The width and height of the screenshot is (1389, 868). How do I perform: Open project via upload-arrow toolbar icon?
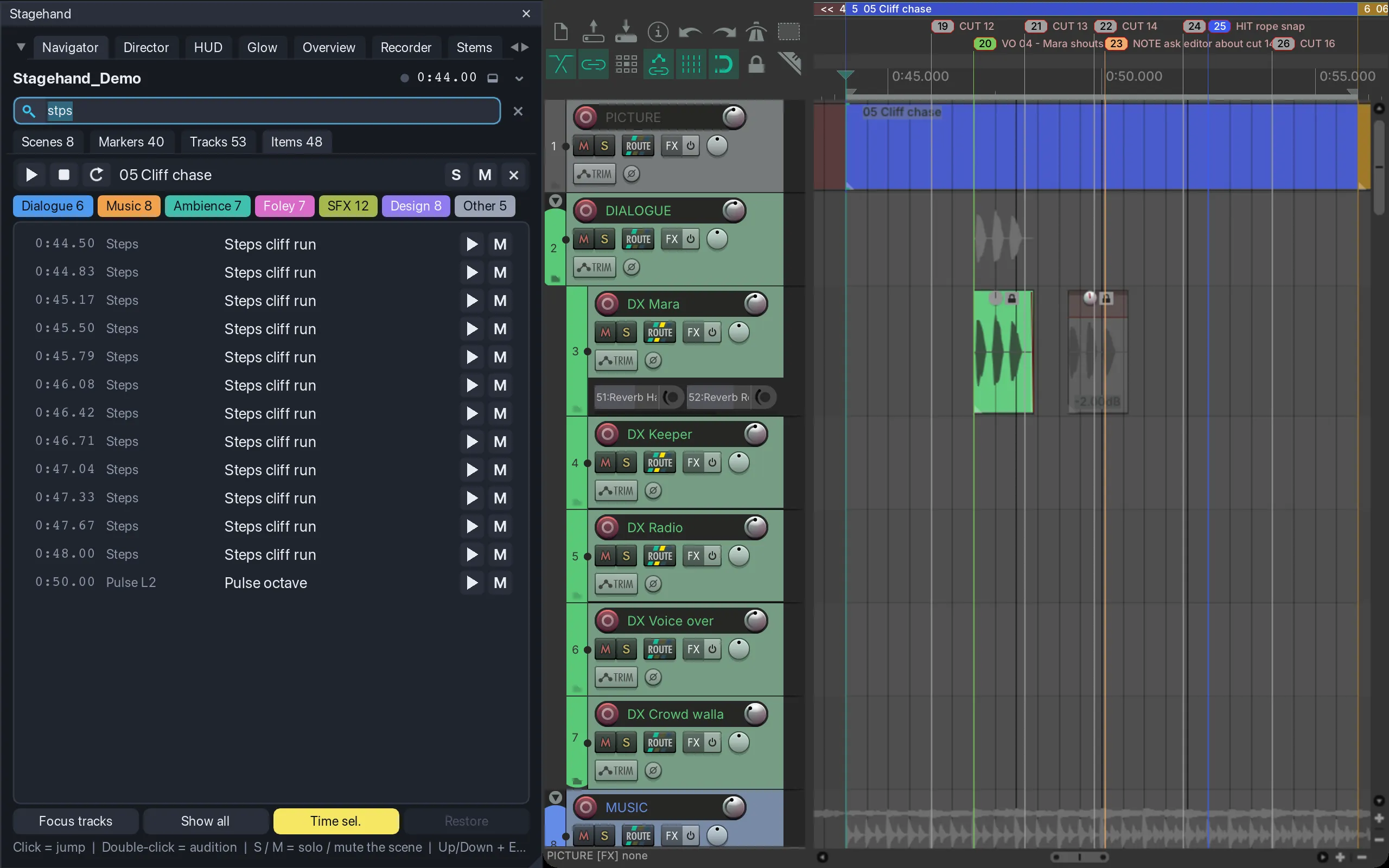click(593, 31)
